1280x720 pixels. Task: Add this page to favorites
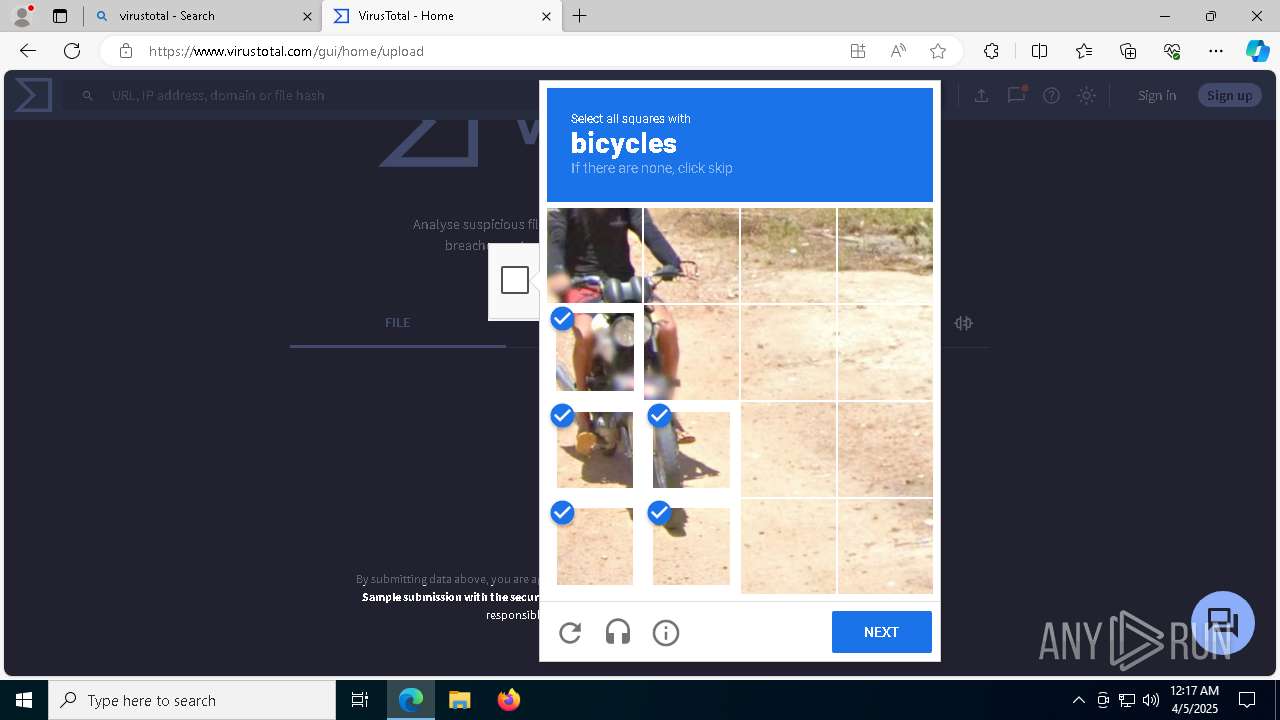coord(938,51)
